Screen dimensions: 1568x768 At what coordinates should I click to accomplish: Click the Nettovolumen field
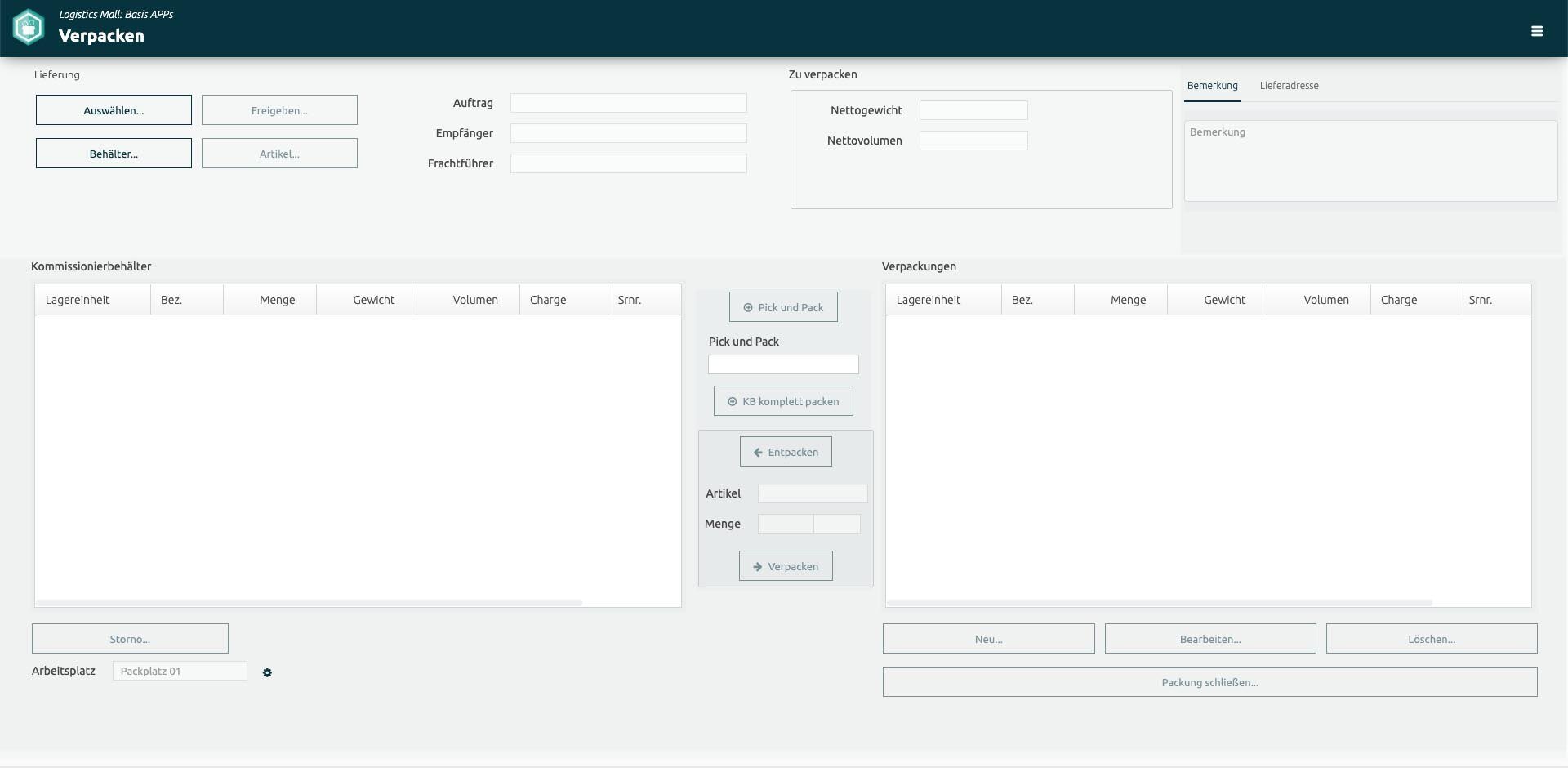tap(973, 141)
